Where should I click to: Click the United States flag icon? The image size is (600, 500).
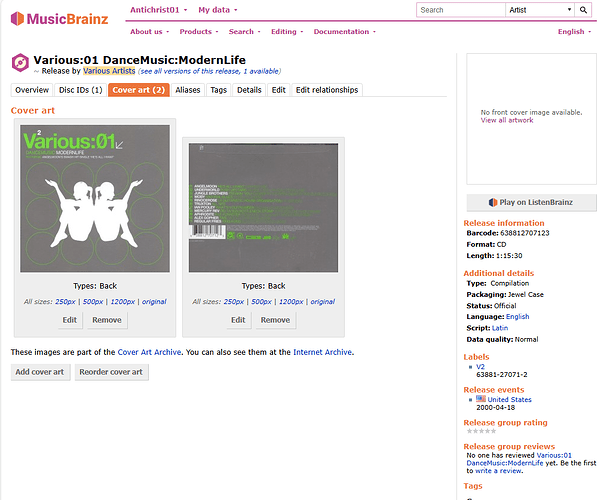click(481, 399)
